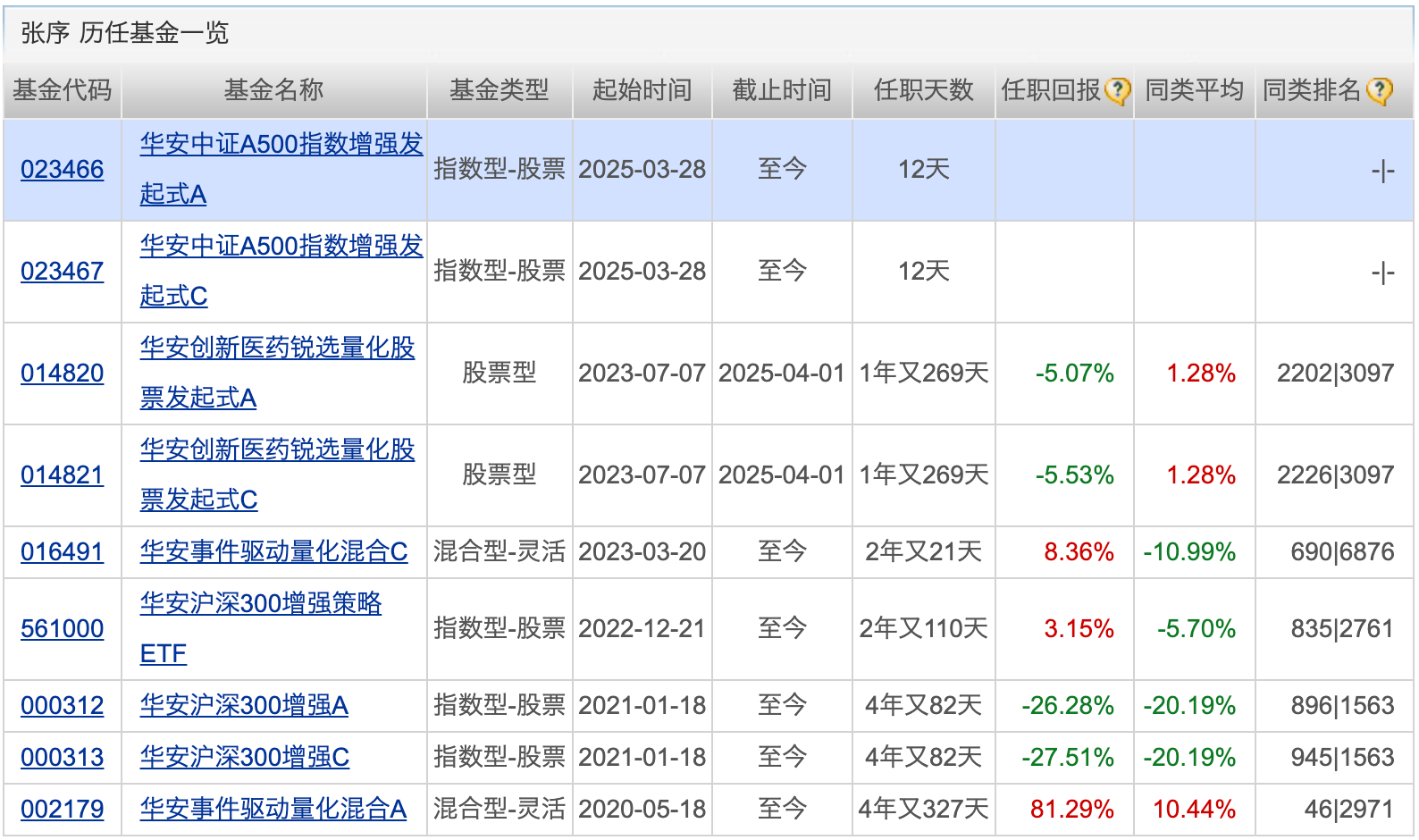Click the 张序 历任基金一览 title

(x=124, y=33)
